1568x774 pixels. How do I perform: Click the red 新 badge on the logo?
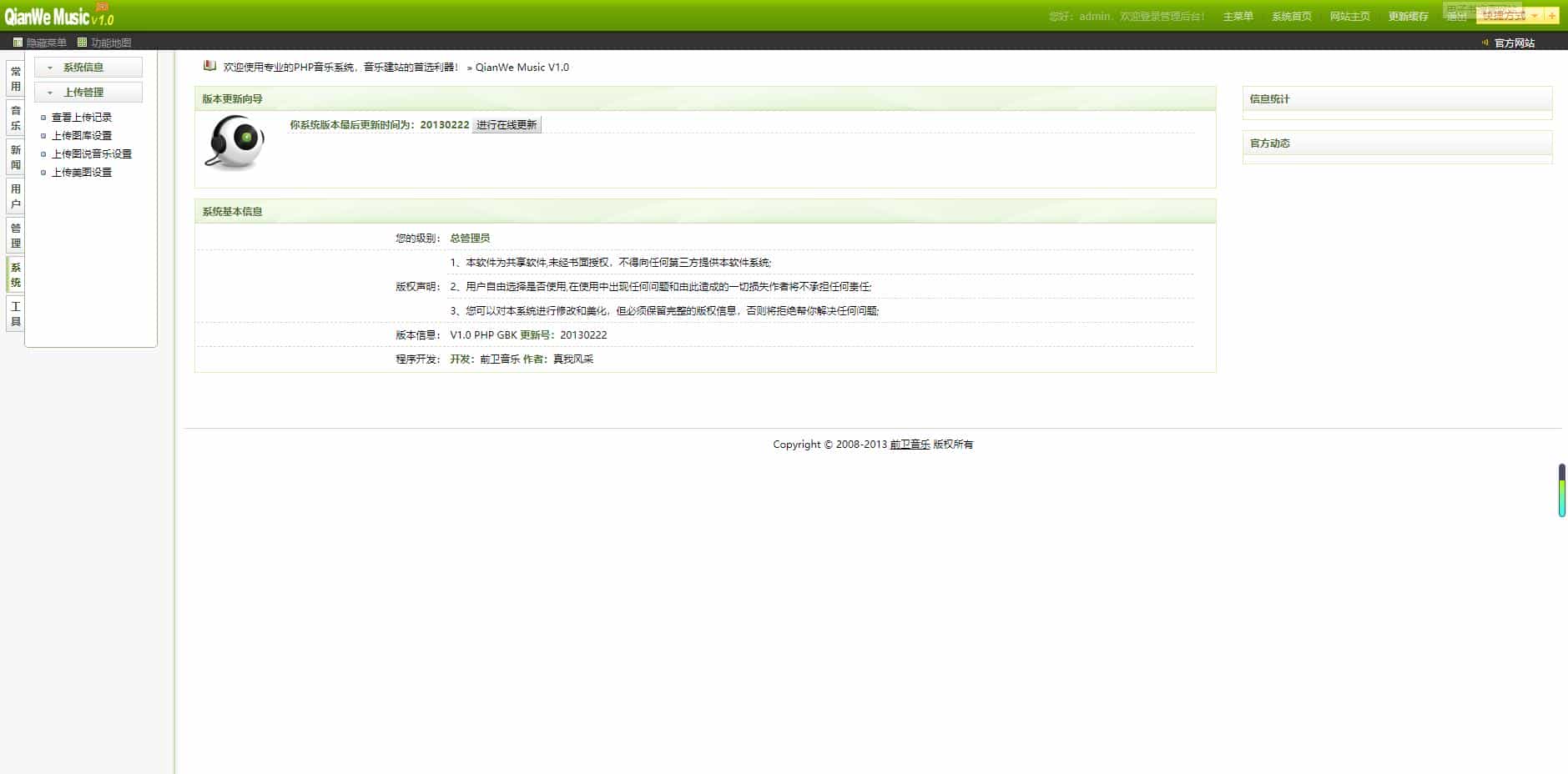click(101, 7)
